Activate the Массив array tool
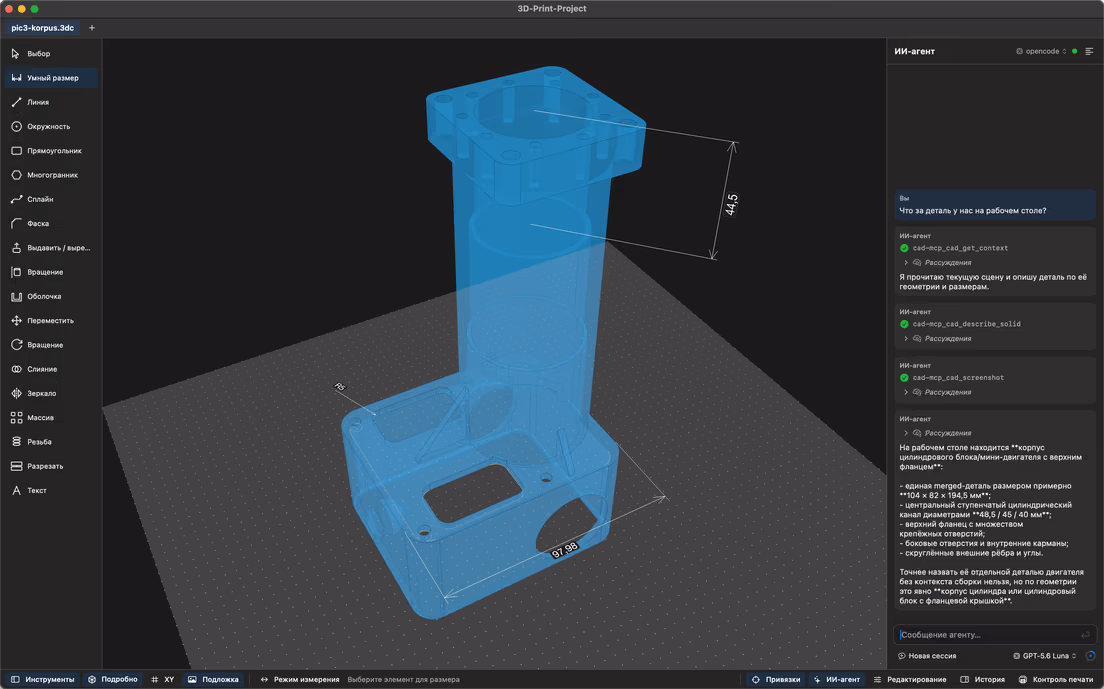Image resolution: width=1104 pixels, height=689 pixels. pos(51,418)
